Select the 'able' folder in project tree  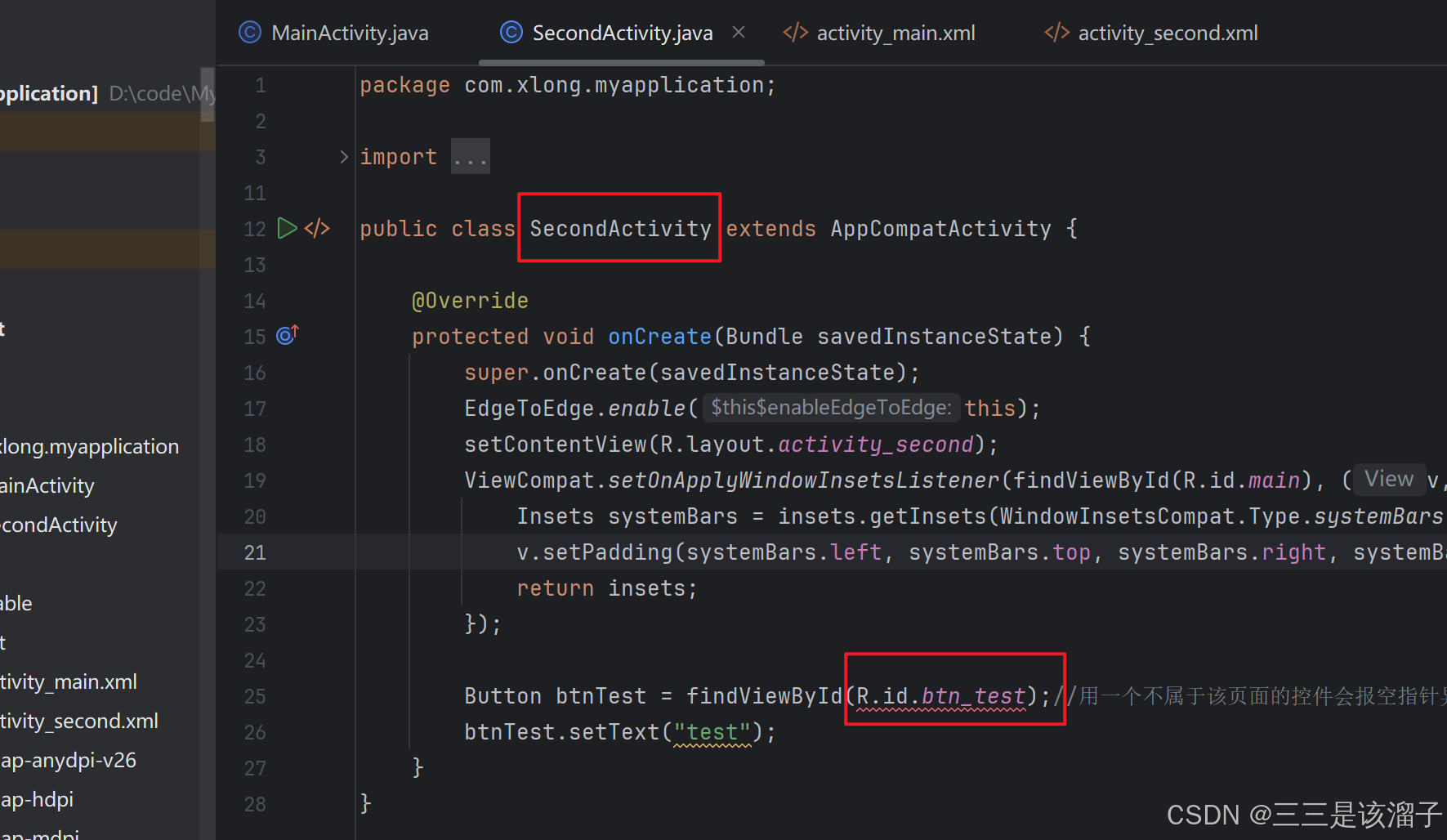pyautogui.click(x=16, y=603)
